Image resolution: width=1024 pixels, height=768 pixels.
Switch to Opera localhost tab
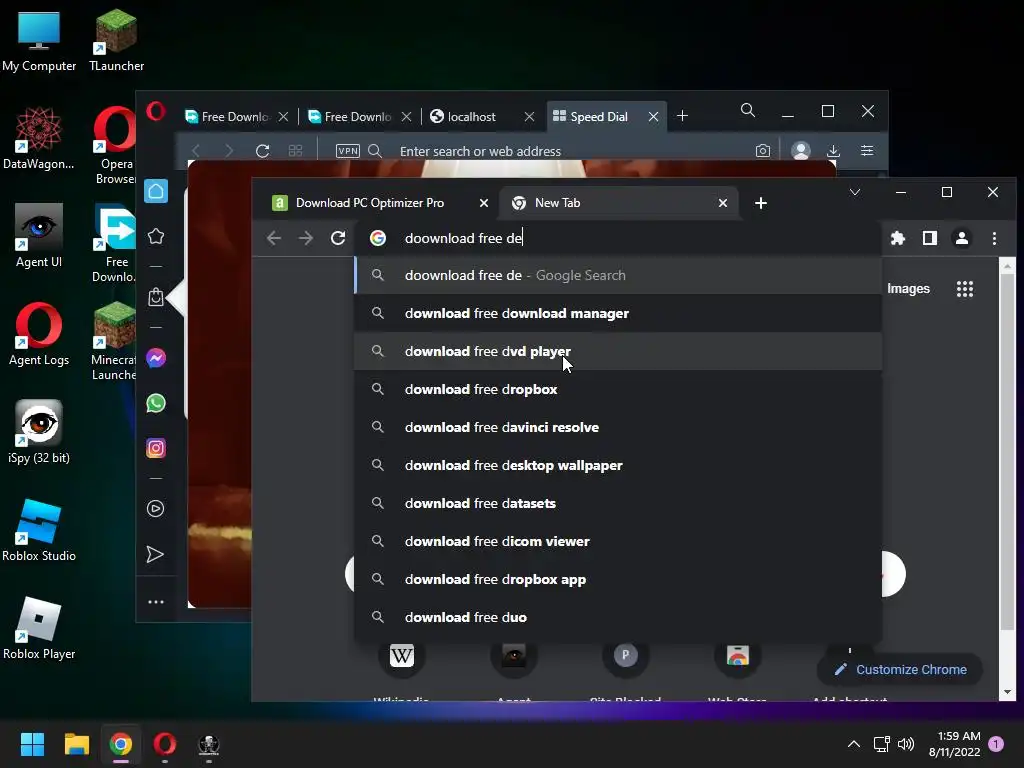(472, 116)
